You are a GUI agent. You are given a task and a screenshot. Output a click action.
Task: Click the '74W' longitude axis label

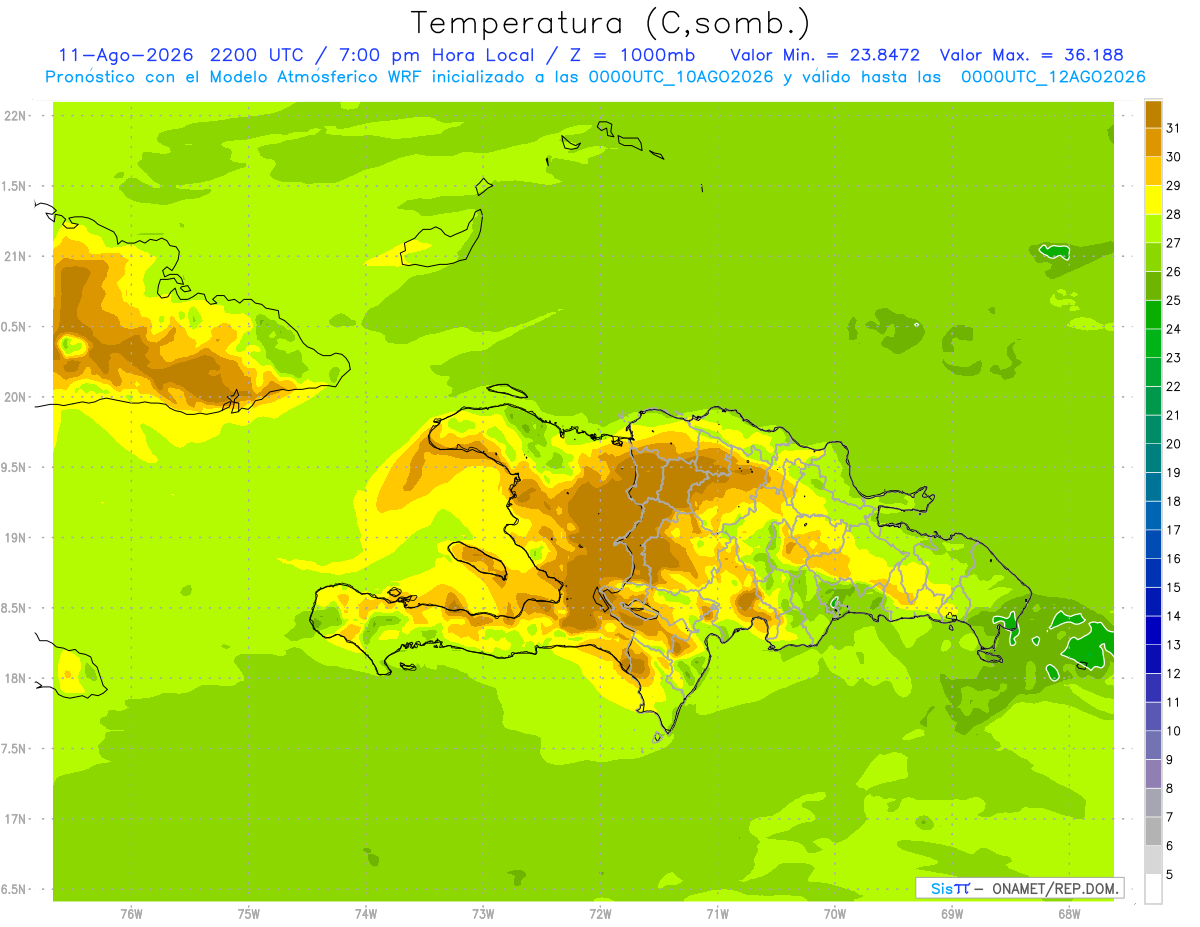[366, 913]
